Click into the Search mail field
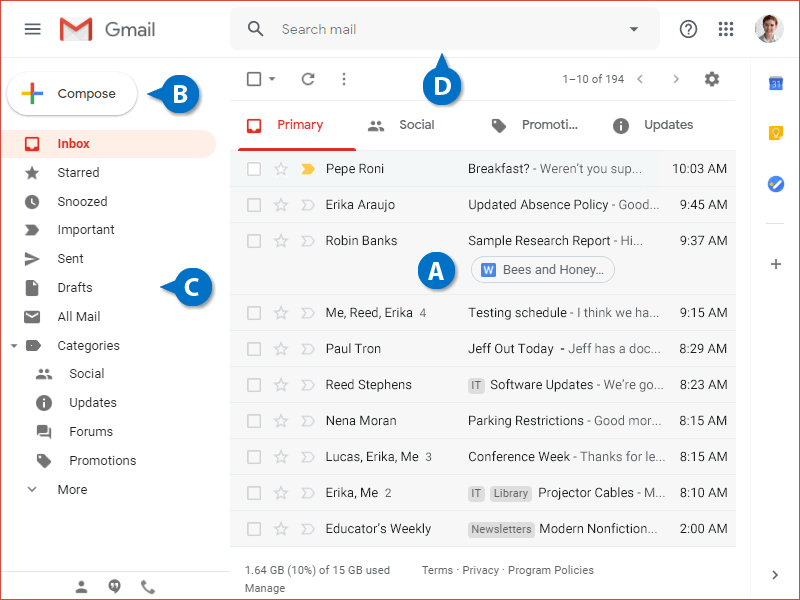 440,29
